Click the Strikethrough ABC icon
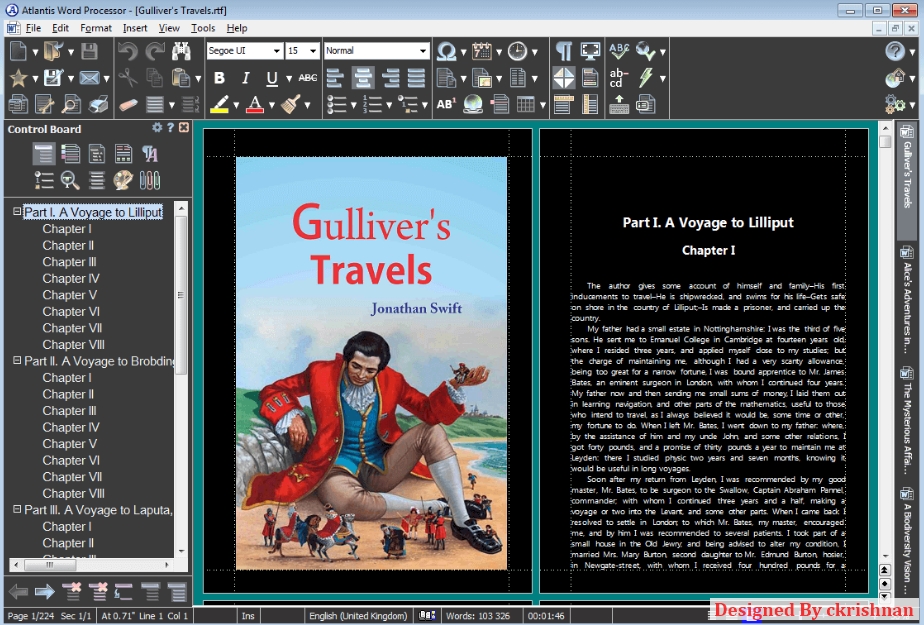Screen dimensions: 924x625 click(x=308, y=78)
